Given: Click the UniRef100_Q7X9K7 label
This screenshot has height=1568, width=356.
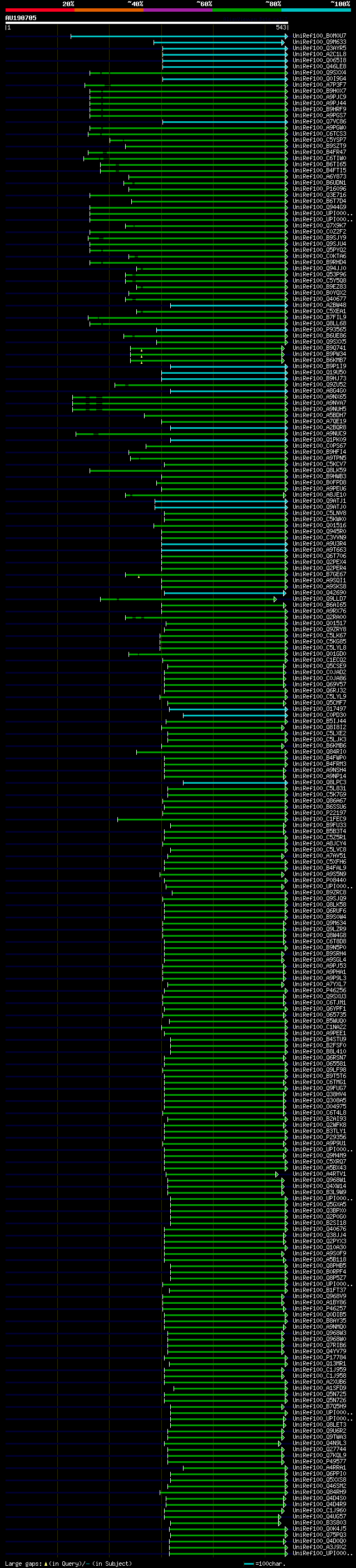Looking at the screenshot, I should tap(319, 226).
